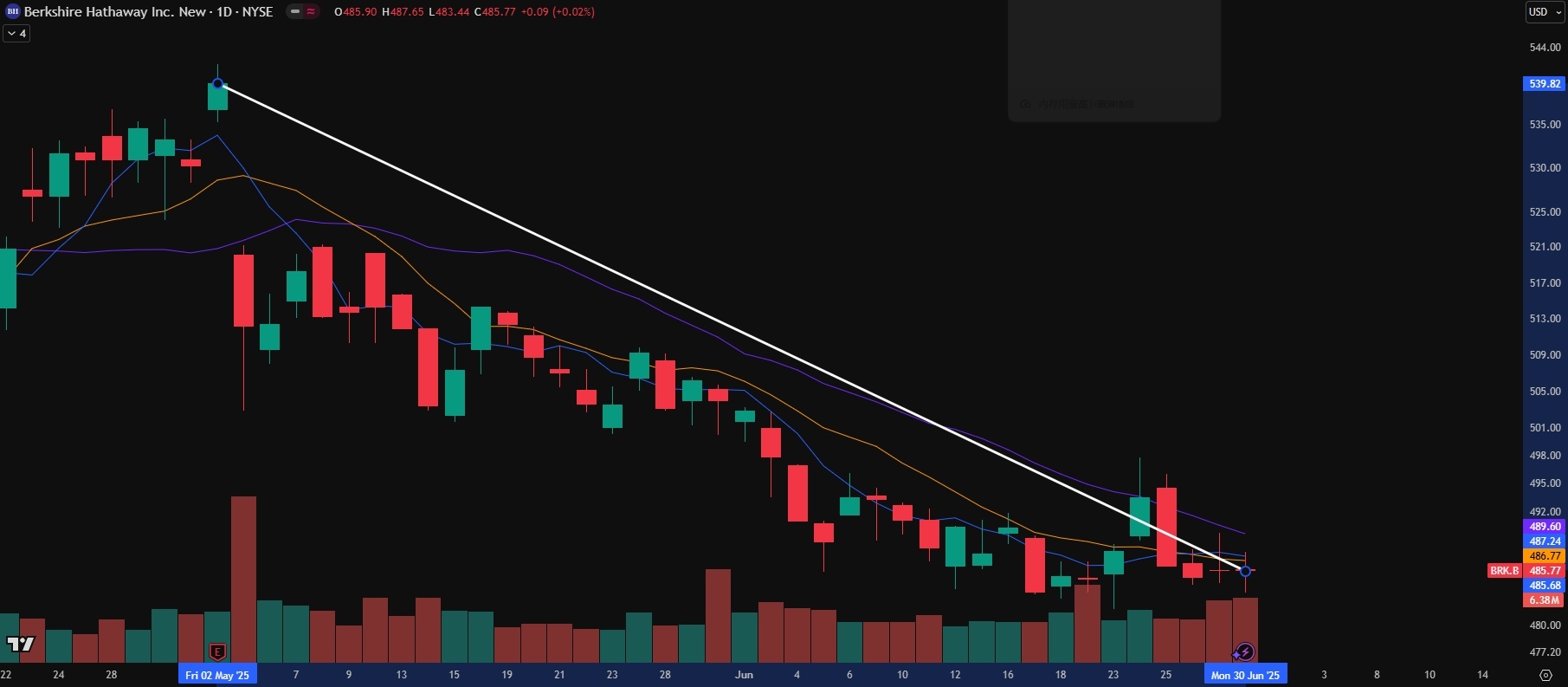Image resolution: width=1568 pixels, height=687 pixels.
Task: Click the open value O485.90
Action: (x=356, y=12)
